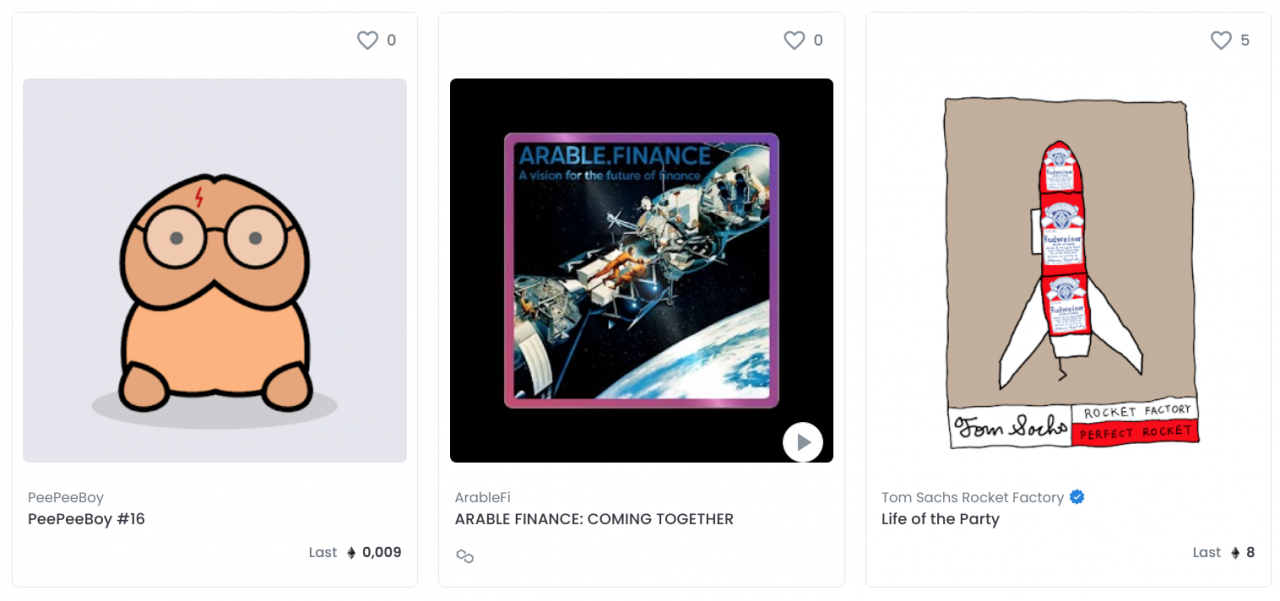This screenshot has width=1280, height=601.
Task: Open Life of the Party item title
Action: (940, 519)
